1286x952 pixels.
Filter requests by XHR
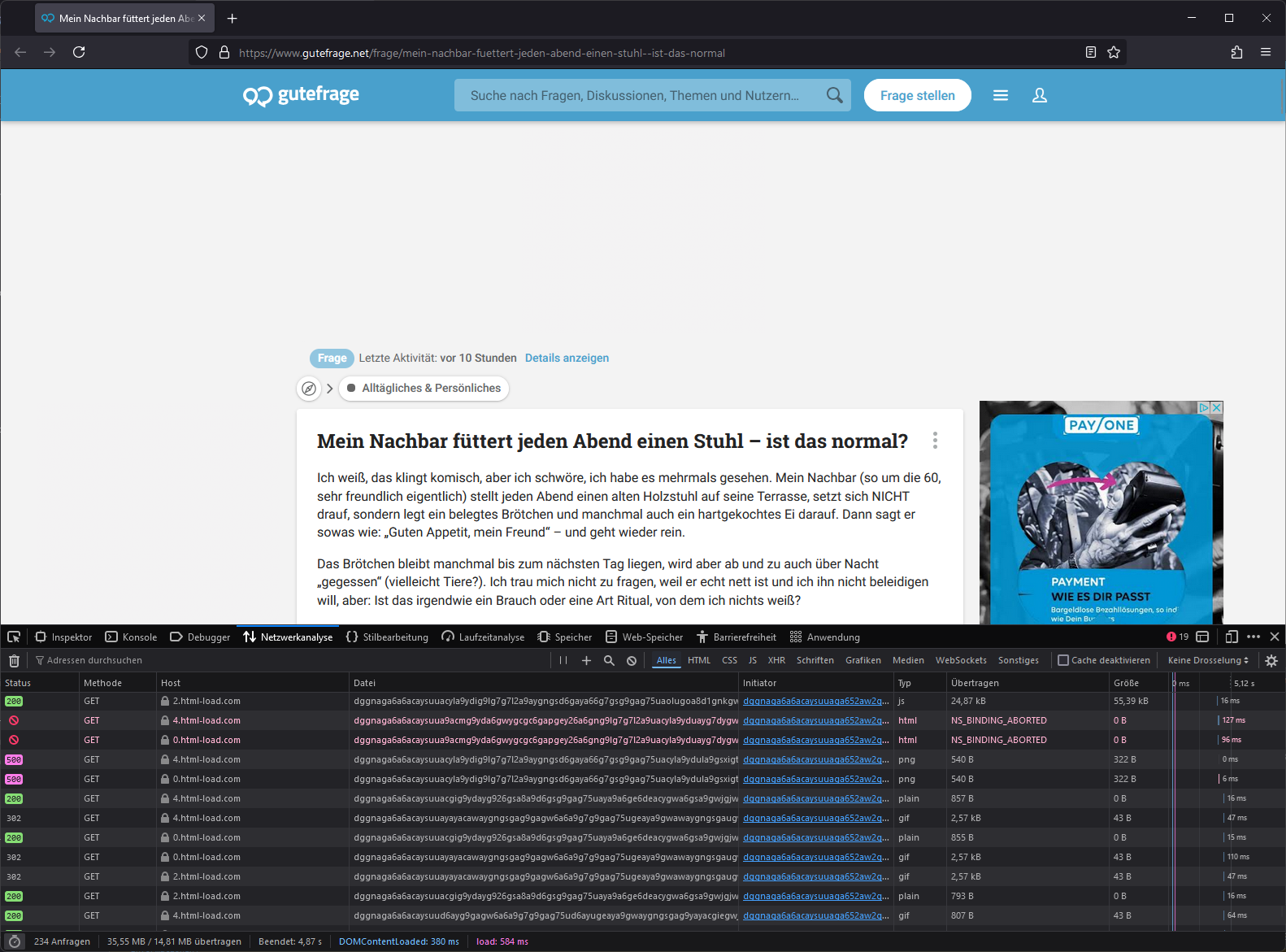[776, 660]
